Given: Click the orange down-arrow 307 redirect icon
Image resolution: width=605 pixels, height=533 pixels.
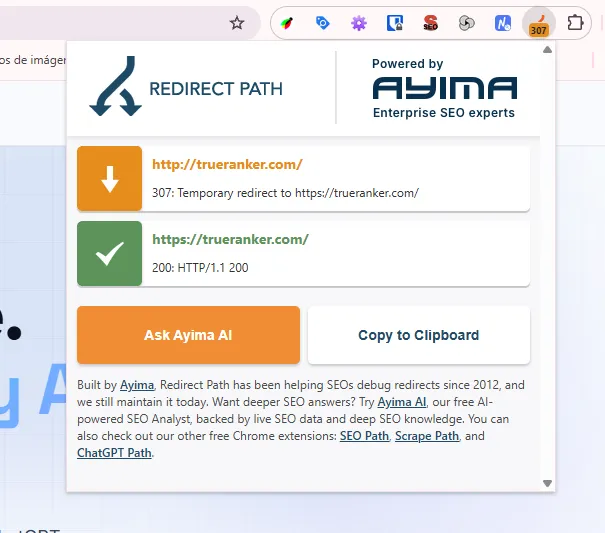Looking at the screenshot, I should click(x=110, y=179).
